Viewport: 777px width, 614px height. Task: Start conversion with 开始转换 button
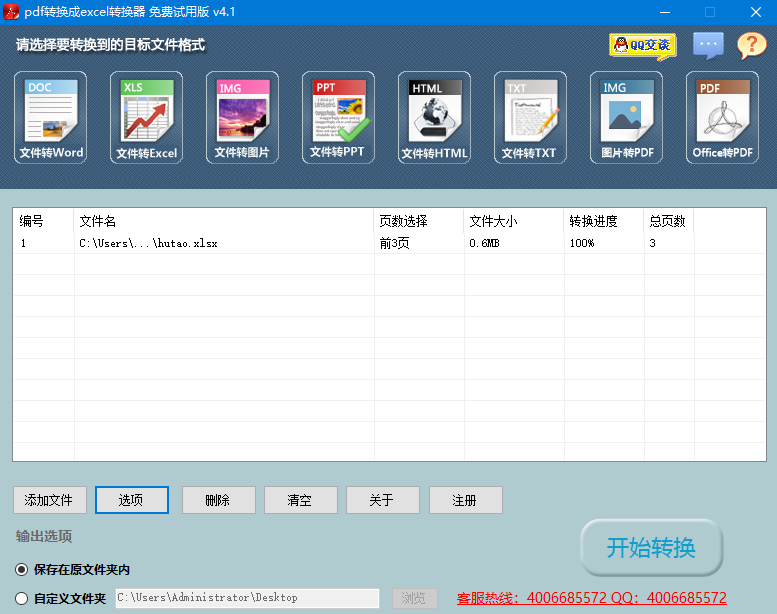652,548
